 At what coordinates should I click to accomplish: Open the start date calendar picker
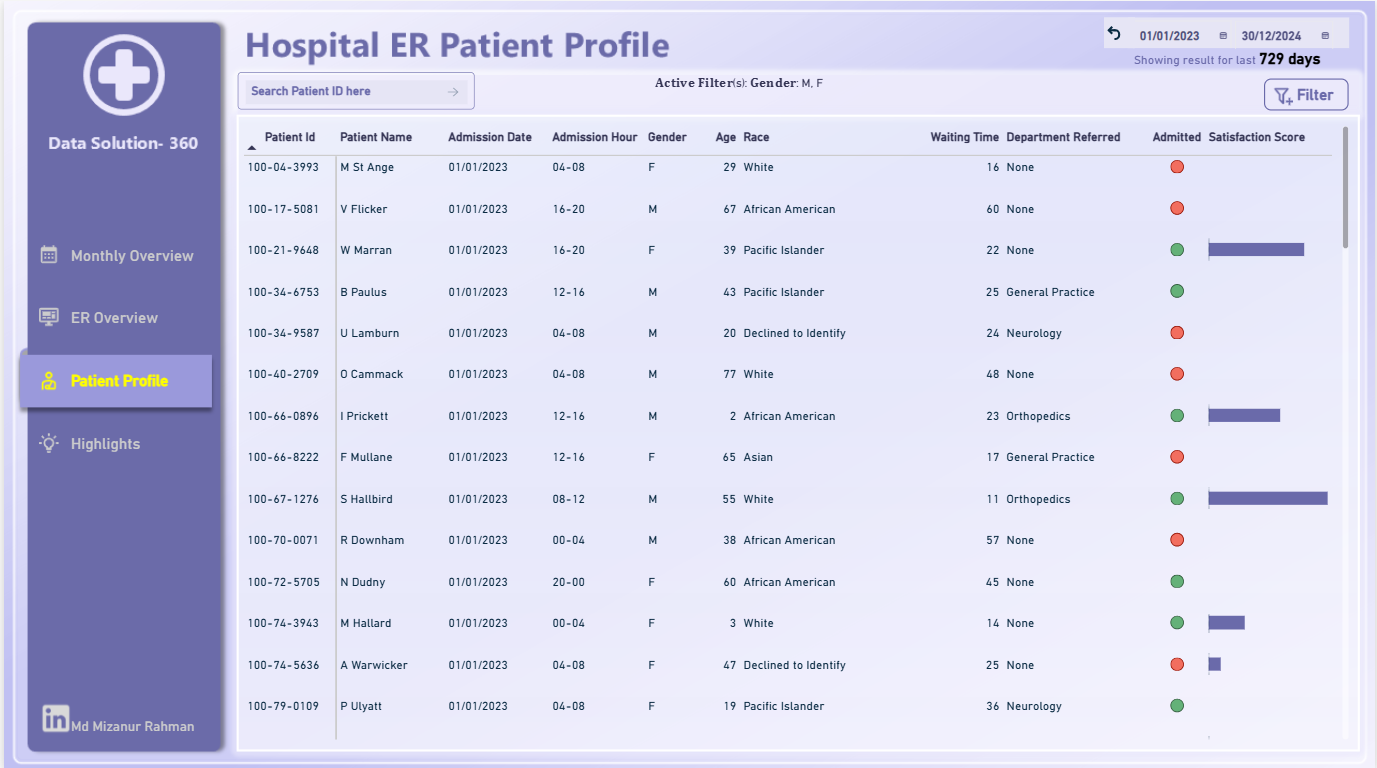click(1223, 36)
